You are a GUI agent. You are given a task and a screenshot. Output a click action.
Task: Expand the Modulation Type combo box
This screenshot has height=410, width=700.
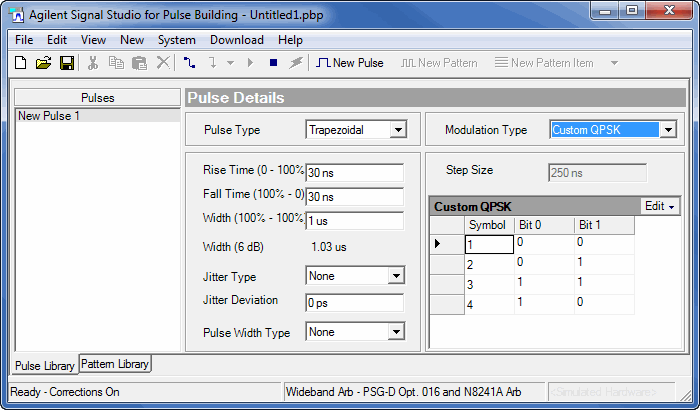[667, 129]
